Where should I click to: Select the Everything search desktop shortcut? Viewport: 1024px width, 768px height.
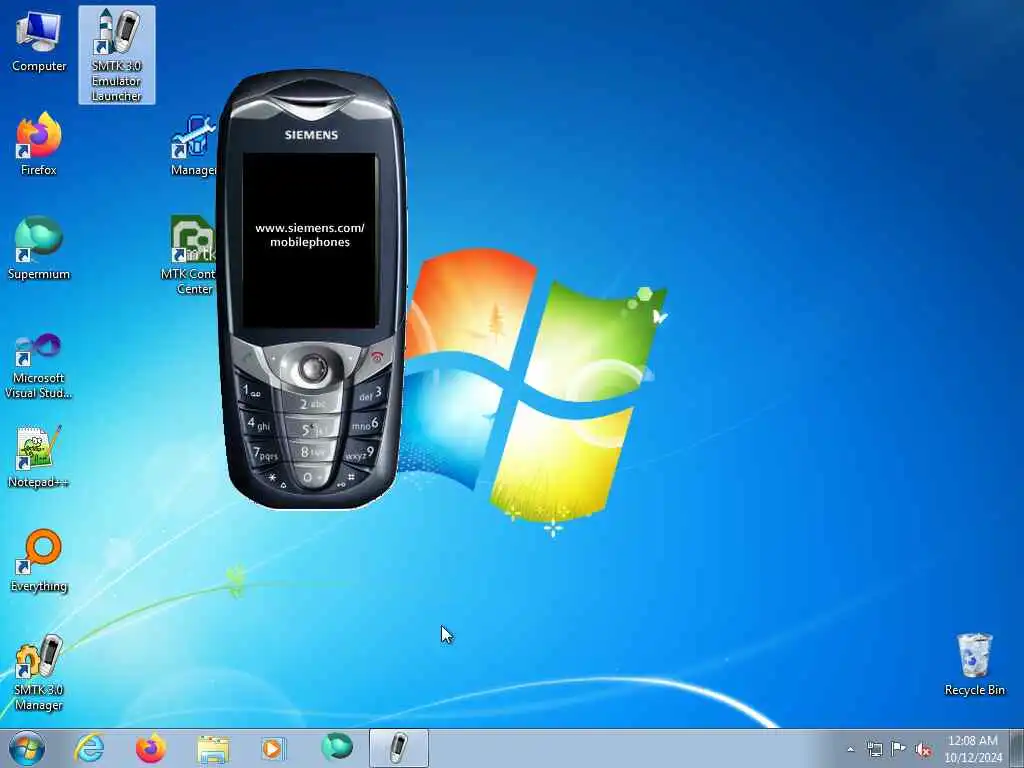[39, 560]
